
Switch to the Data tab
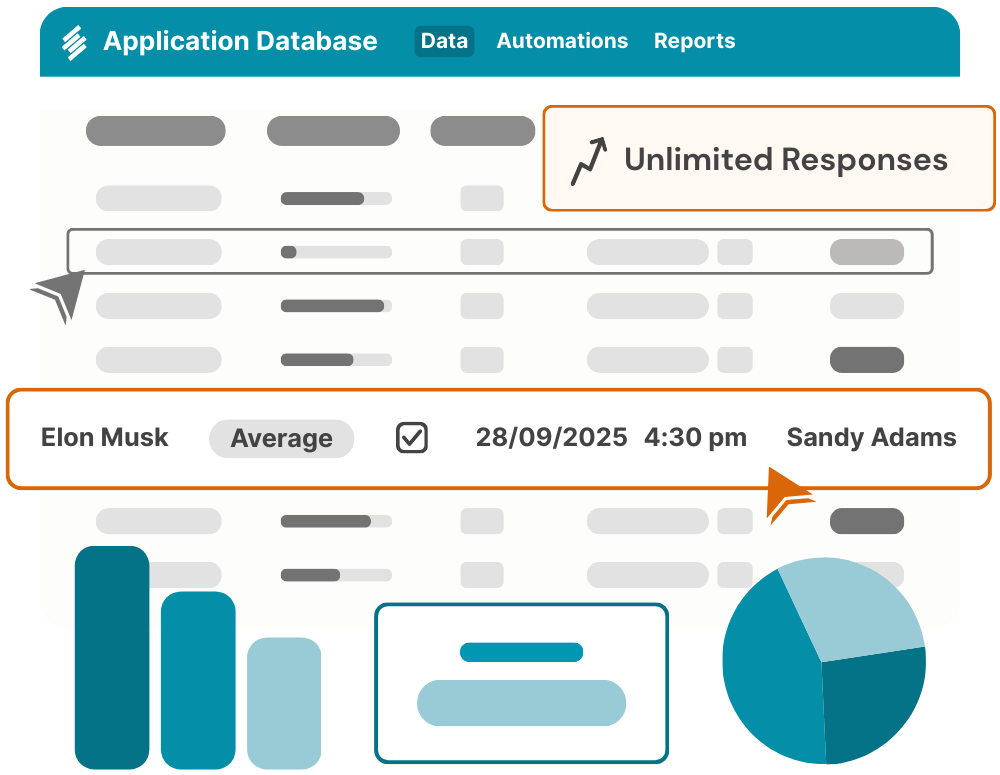coord(444,41)
